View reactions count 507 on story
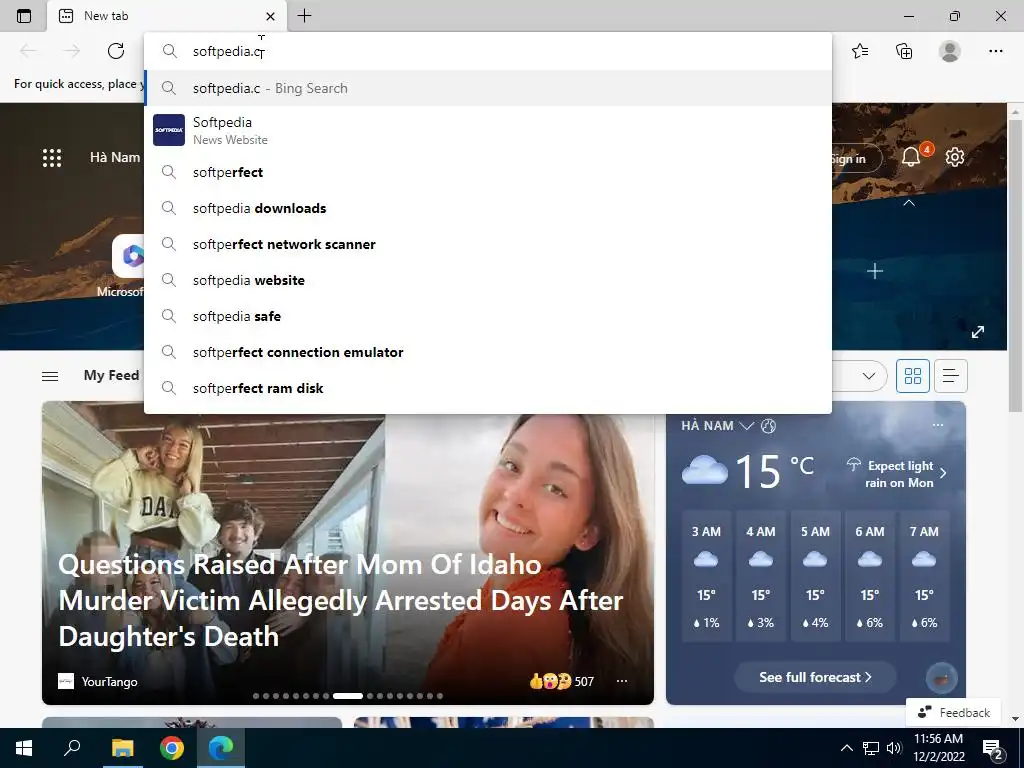Viewport: 1024px width, 768px height. point(562,681)
